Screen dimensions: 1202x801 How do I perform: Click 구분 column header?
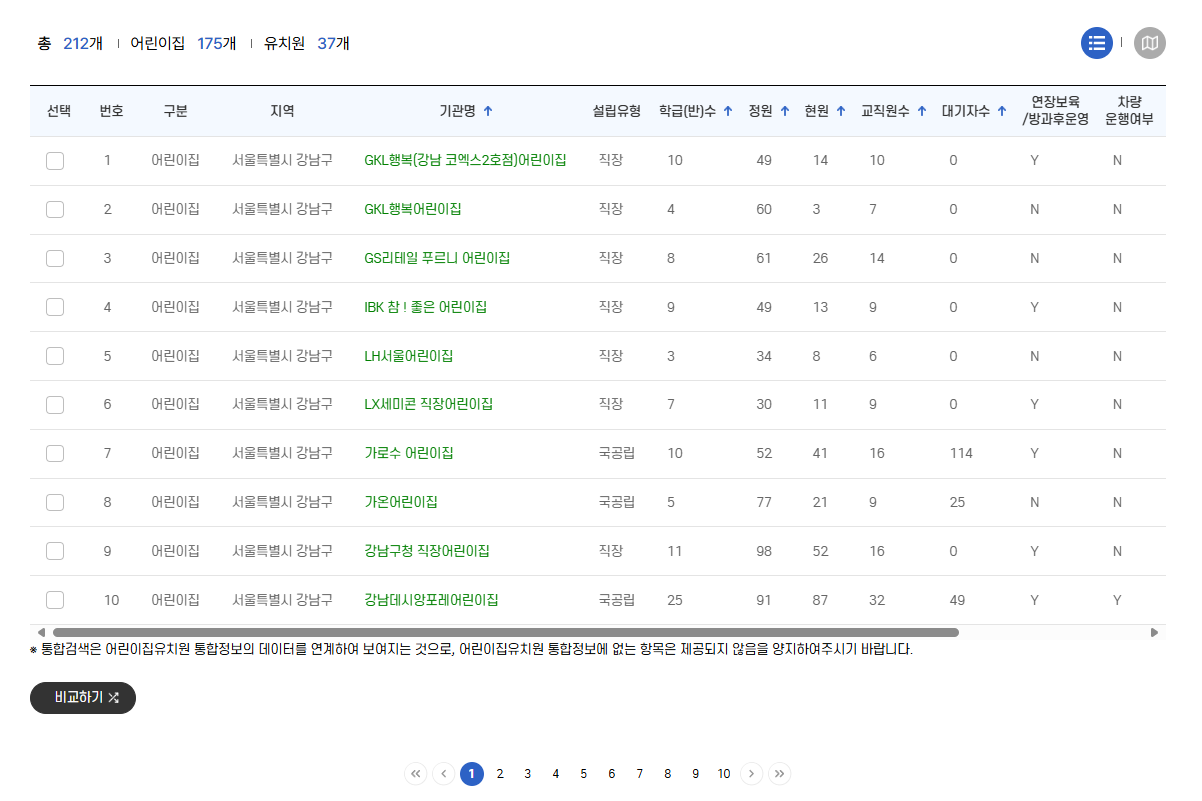click(176, 111)
